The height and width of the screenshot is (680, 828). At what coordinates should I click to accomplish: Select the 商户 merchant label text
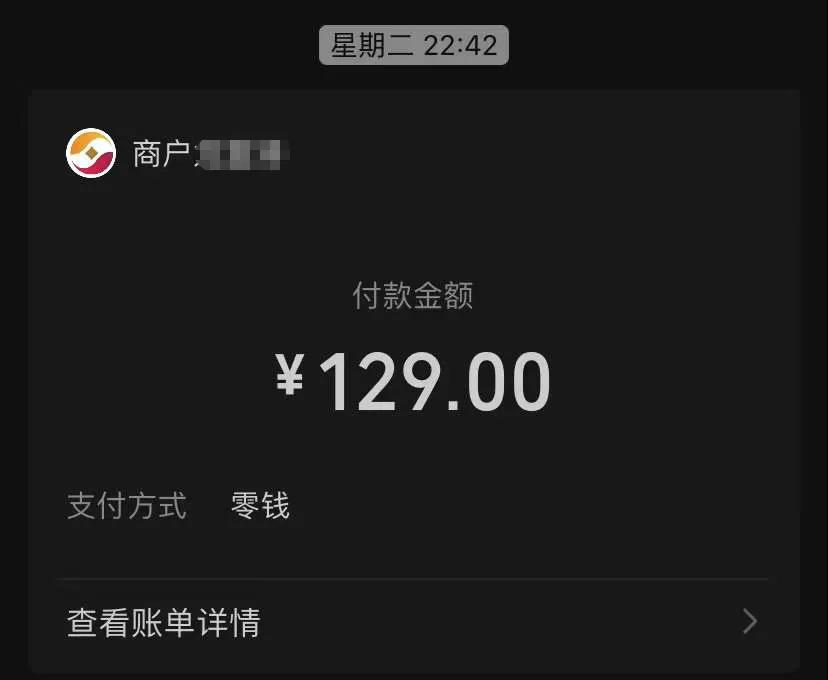point(161,154)
